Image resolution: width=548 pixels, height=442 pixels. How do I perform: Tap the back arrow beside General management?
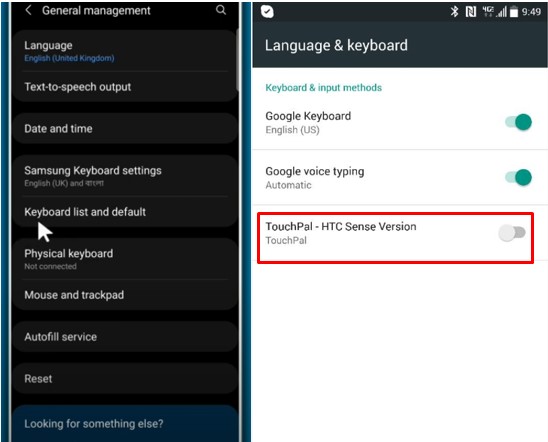click(x=29, y=10)
